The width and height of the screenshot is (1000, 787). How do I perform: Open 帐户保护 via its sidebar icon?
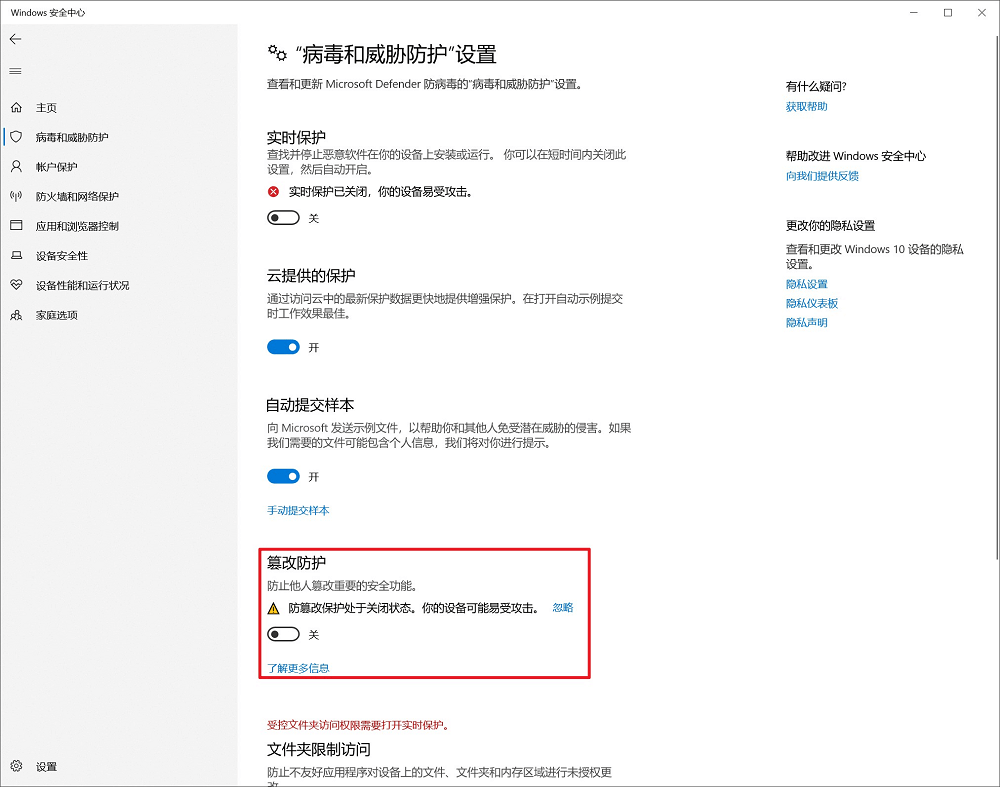(18, 167)
